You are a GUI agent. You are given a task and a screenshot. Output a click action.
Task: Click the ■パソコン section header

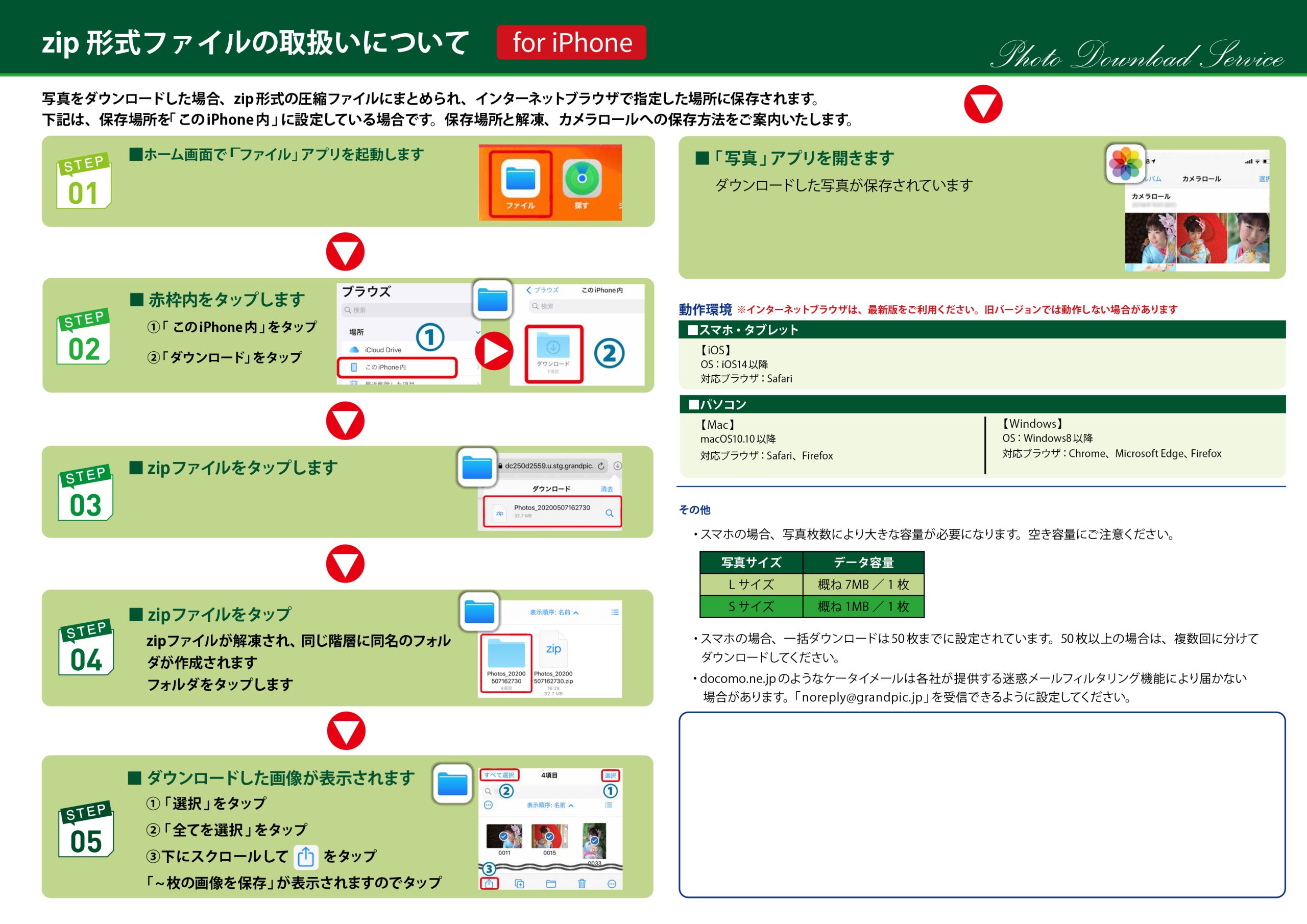click(x=982, y=404)
